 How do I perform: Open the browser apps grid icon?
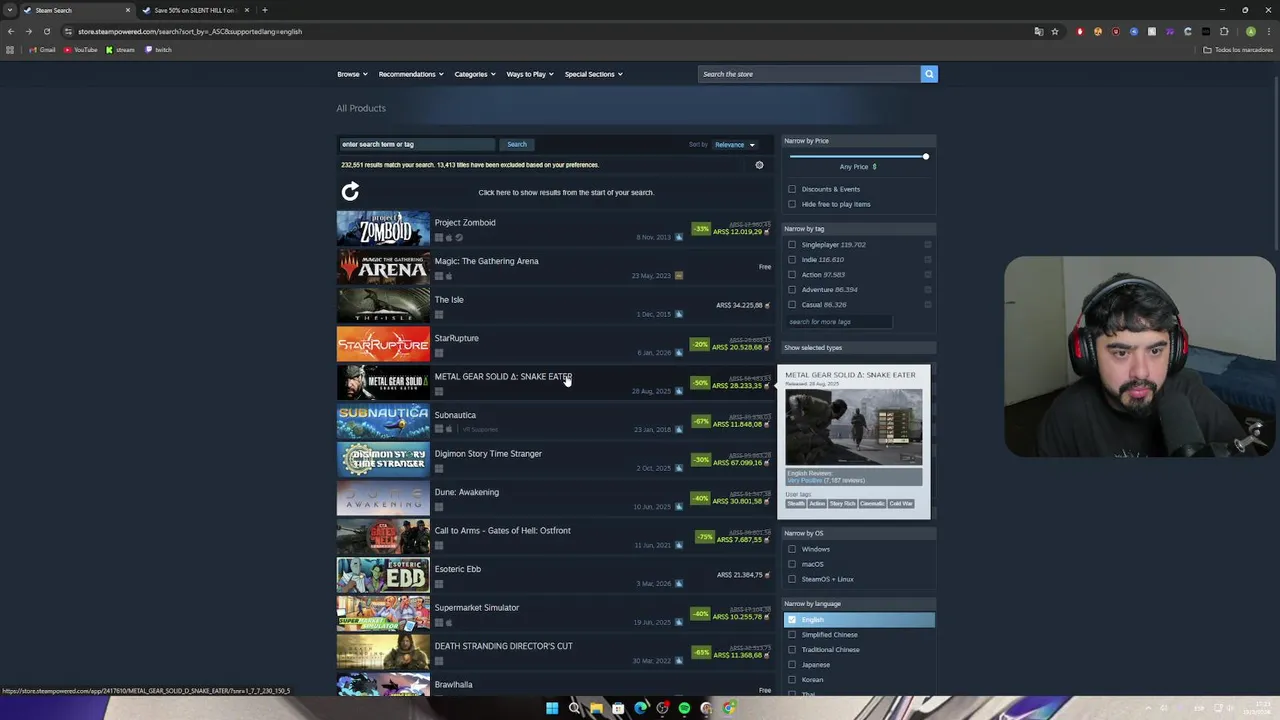[x=10, y=50]
